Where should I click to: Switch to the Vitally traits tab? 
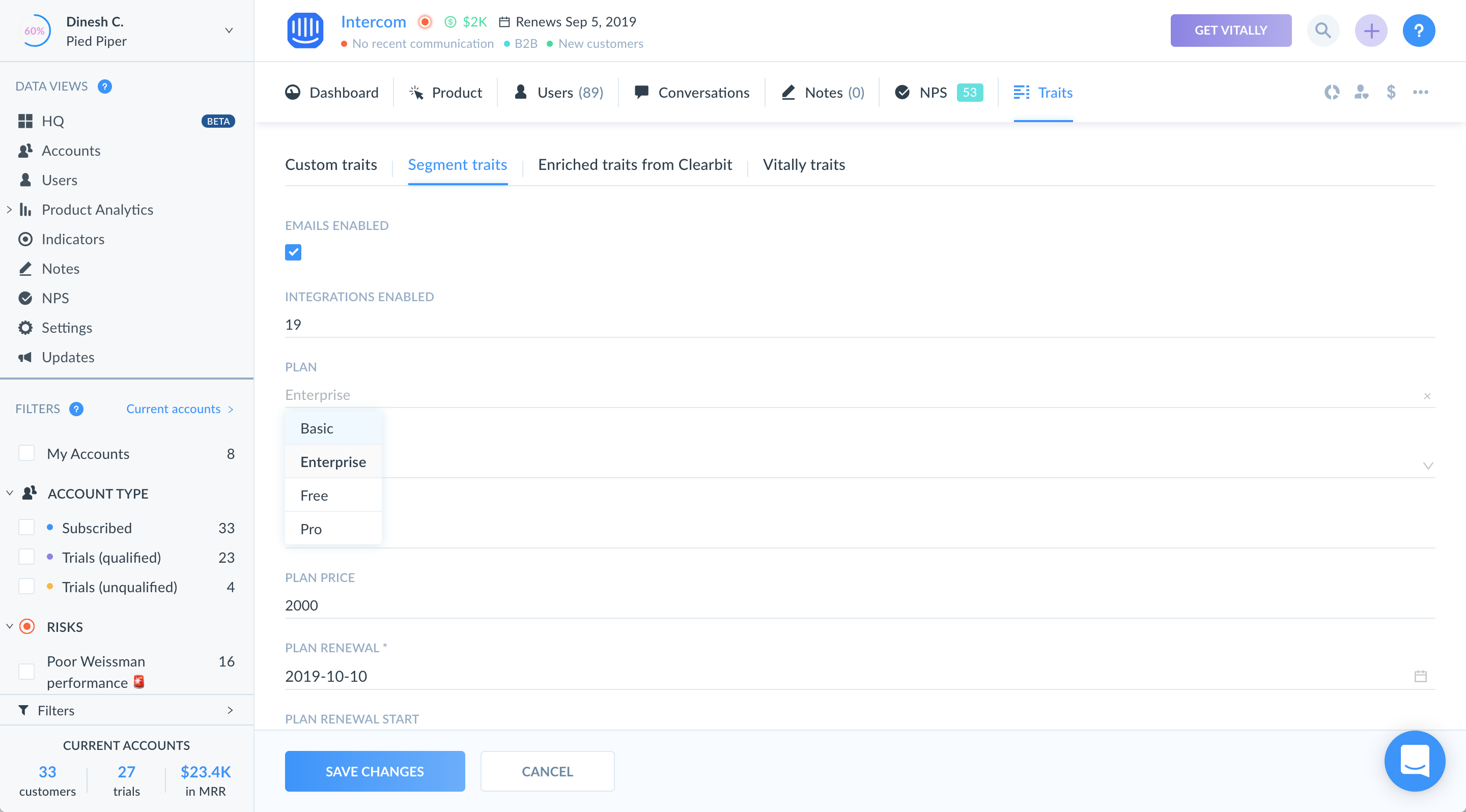(804, 165)
